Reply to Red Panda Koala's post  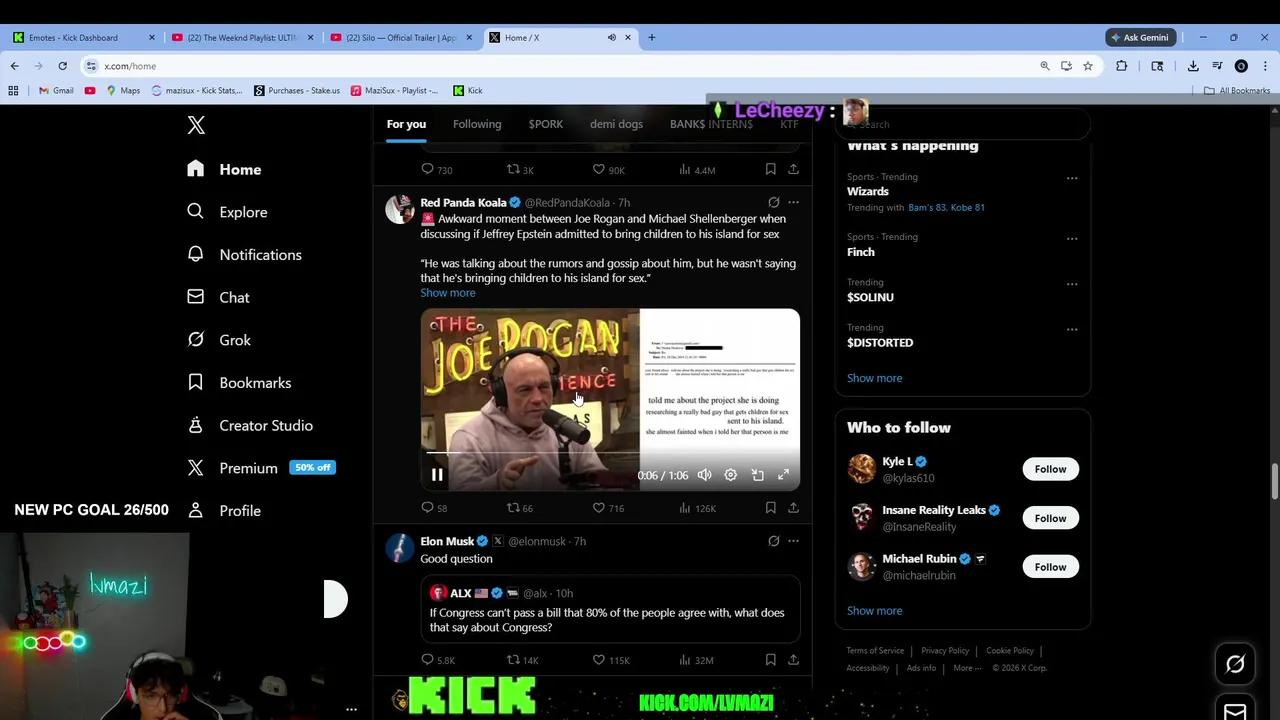coord(434,508)
